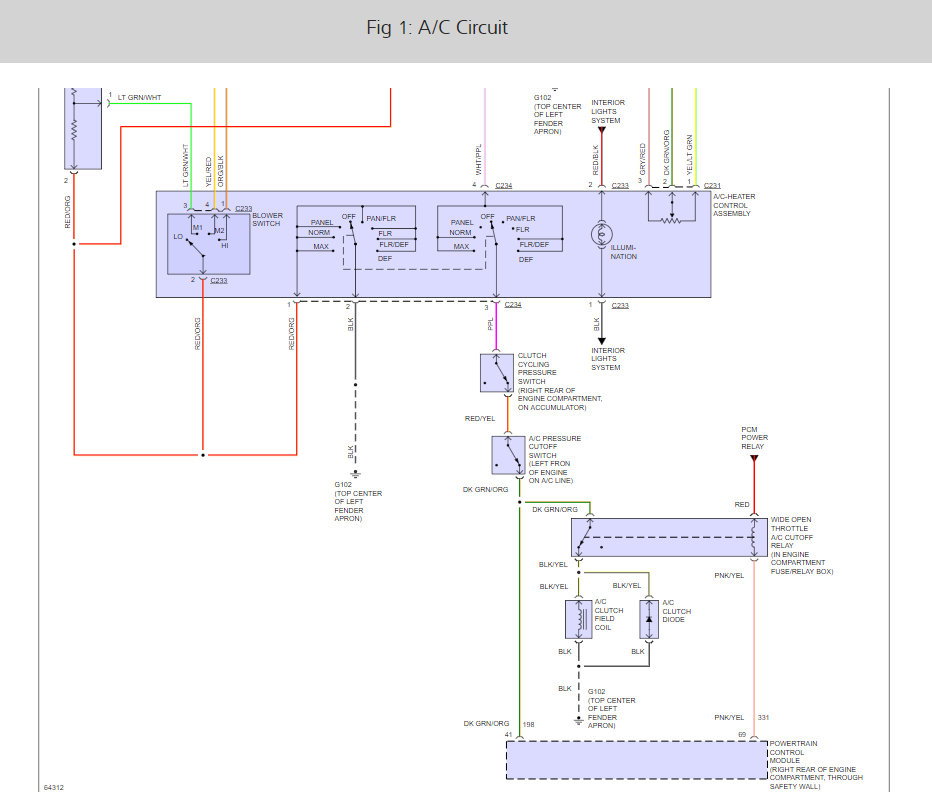Click the ground symbol below the dashed BLK wire
The image size is (932, 807).
355,474
